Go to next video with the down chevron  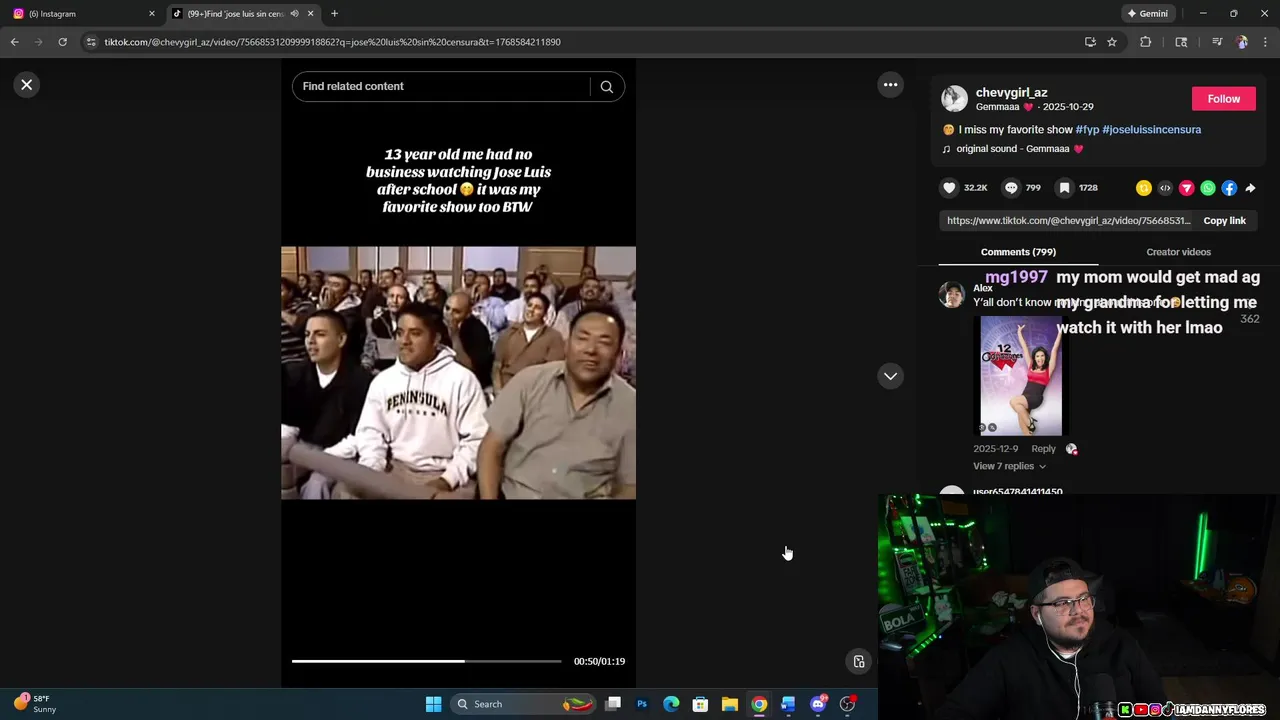(x=890, y=376)
